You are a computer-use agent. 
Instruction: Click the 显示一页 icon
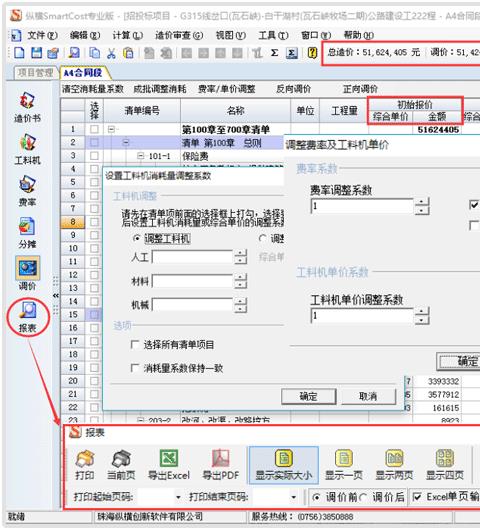344,465
